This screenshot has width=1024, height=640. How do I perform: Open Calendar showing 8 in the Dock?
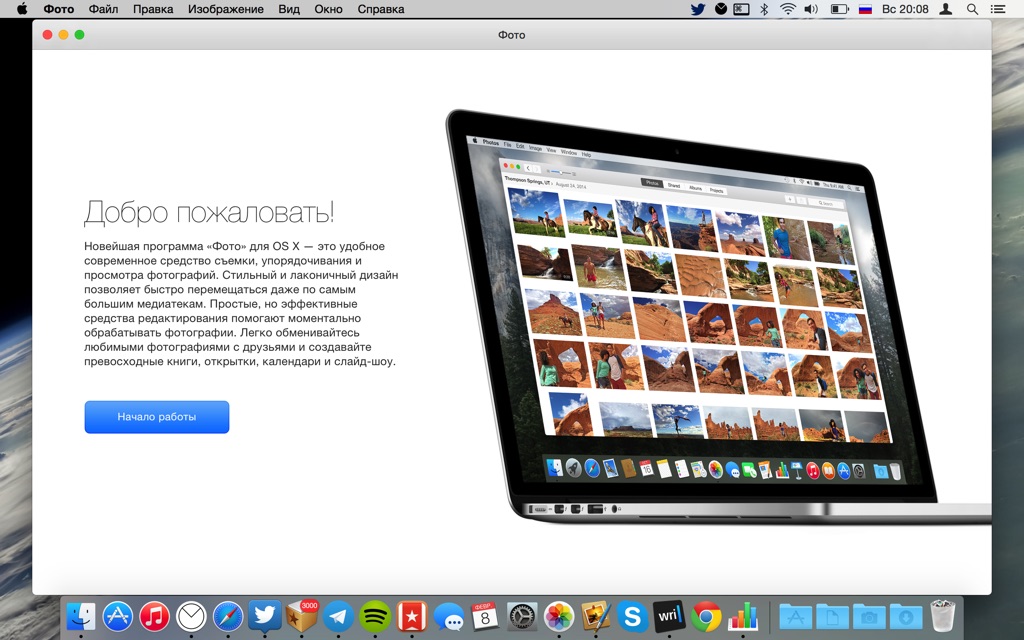click(x=485, y=616)
